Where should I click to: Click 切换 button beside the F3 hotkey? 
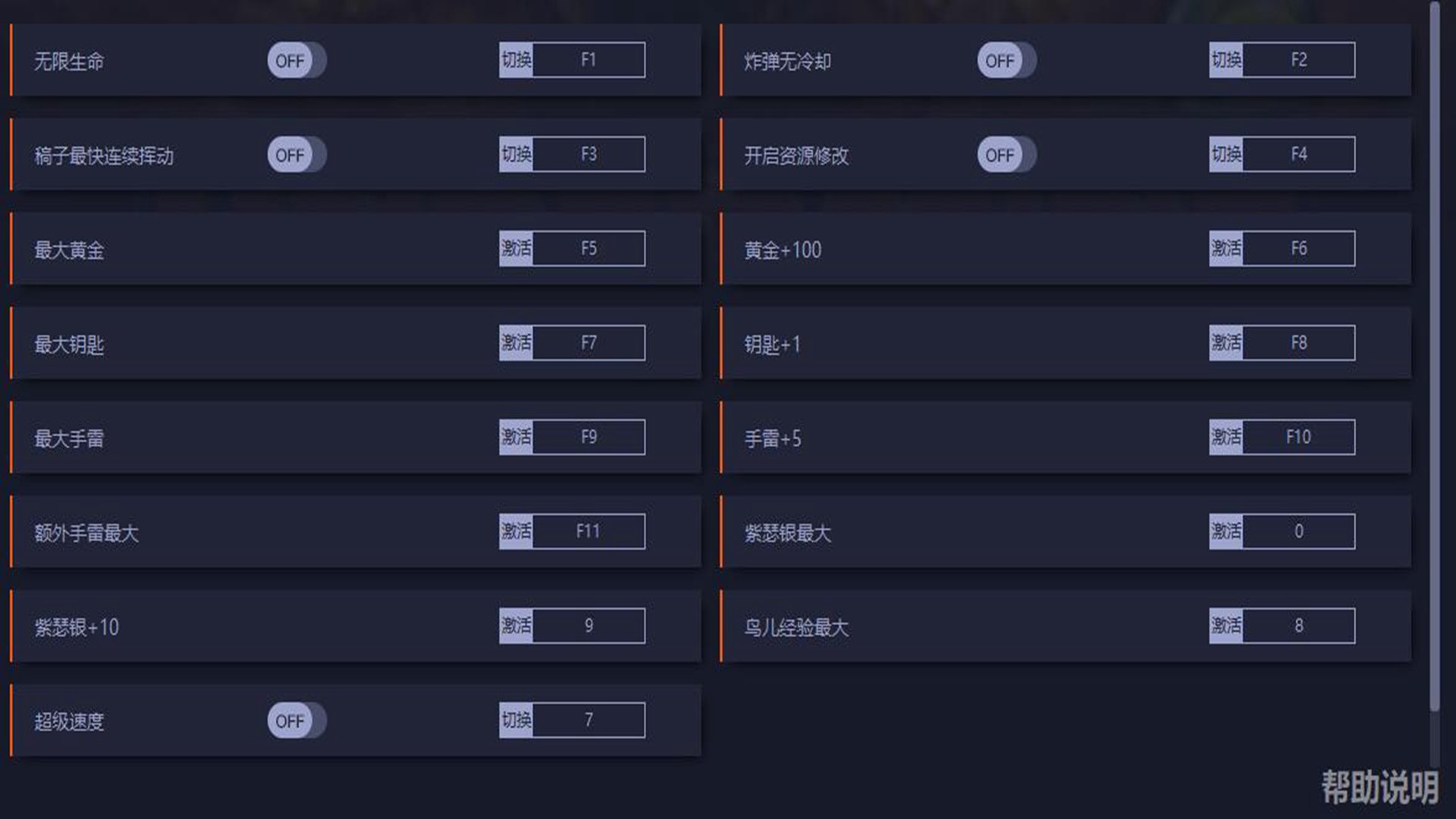click(516, 154)
